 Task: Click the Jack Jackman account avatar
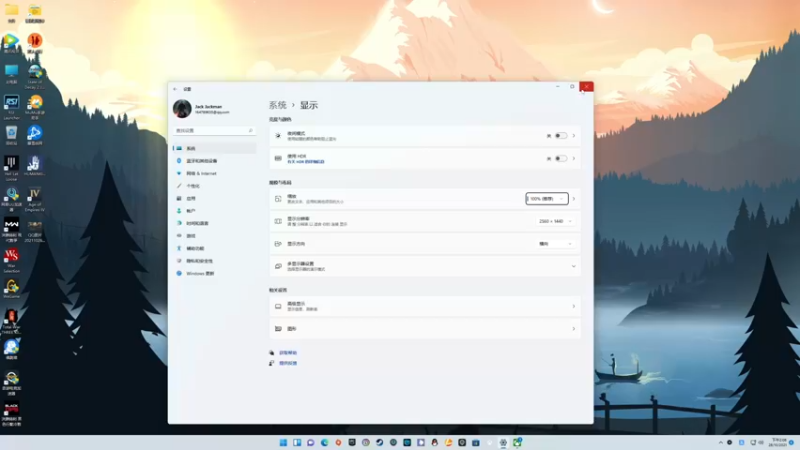tap(182, 109)
